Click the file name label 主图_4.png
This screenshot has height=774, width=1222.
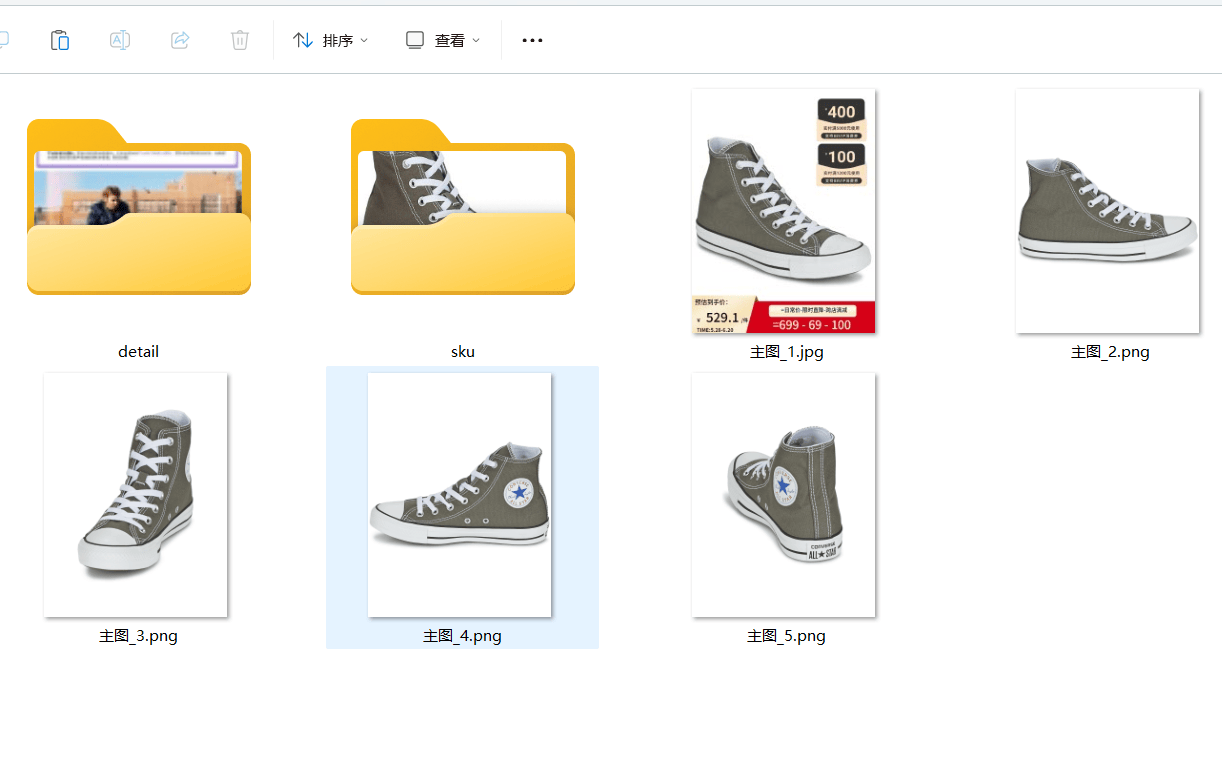click(462, 636)
